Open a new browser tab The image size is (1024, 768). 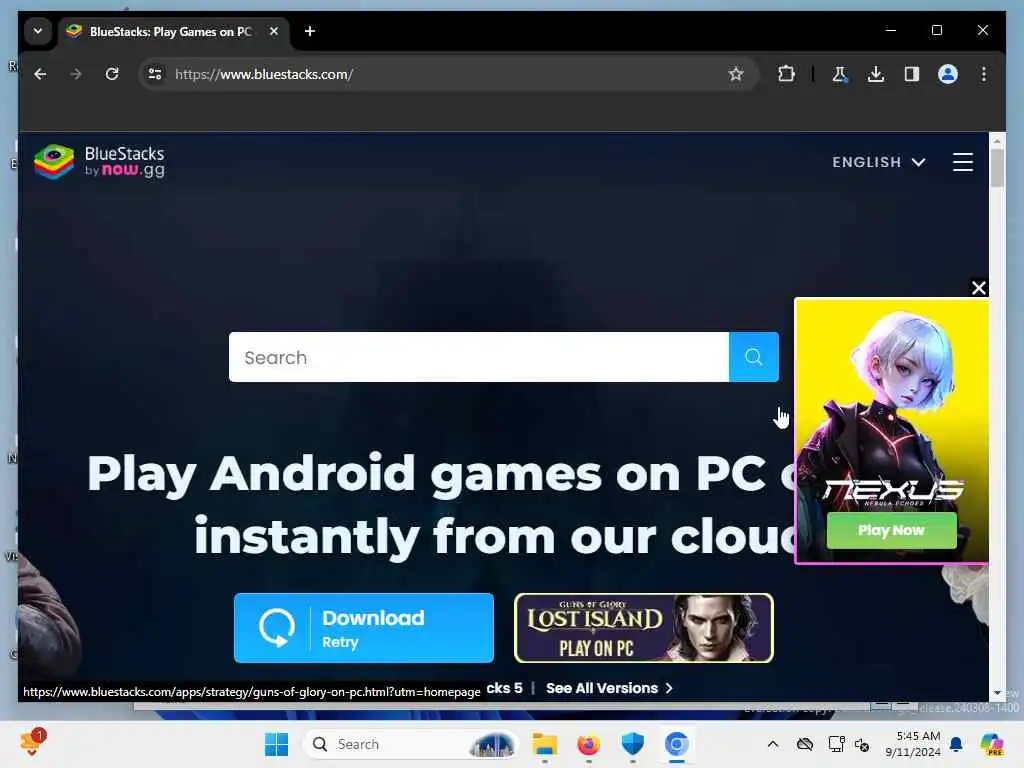[310, 31]
